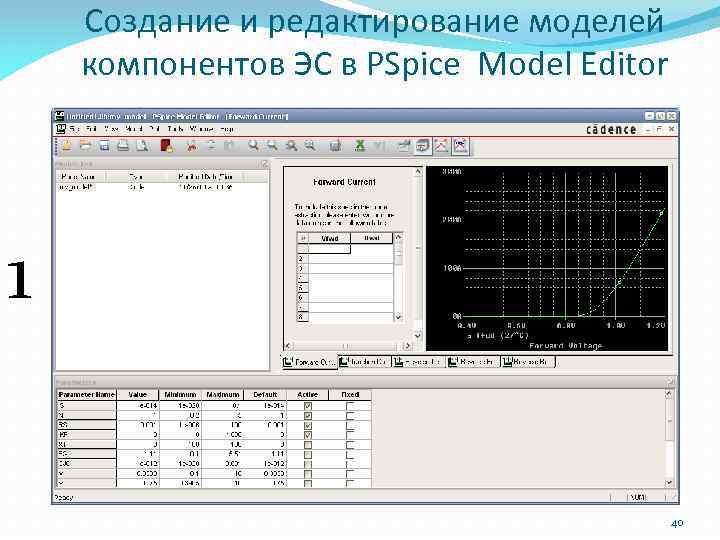Toggle Active checkbox for IS parameter

tap(308, 406)
